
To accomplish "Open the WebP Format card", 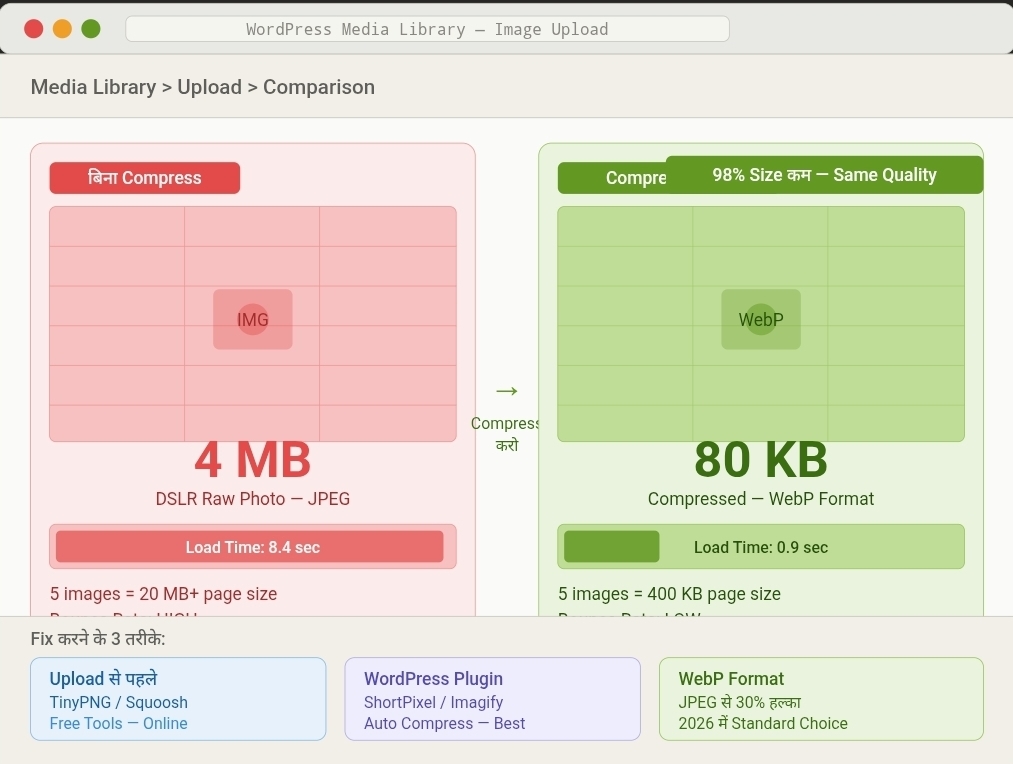I will click(x=821, y=699).
